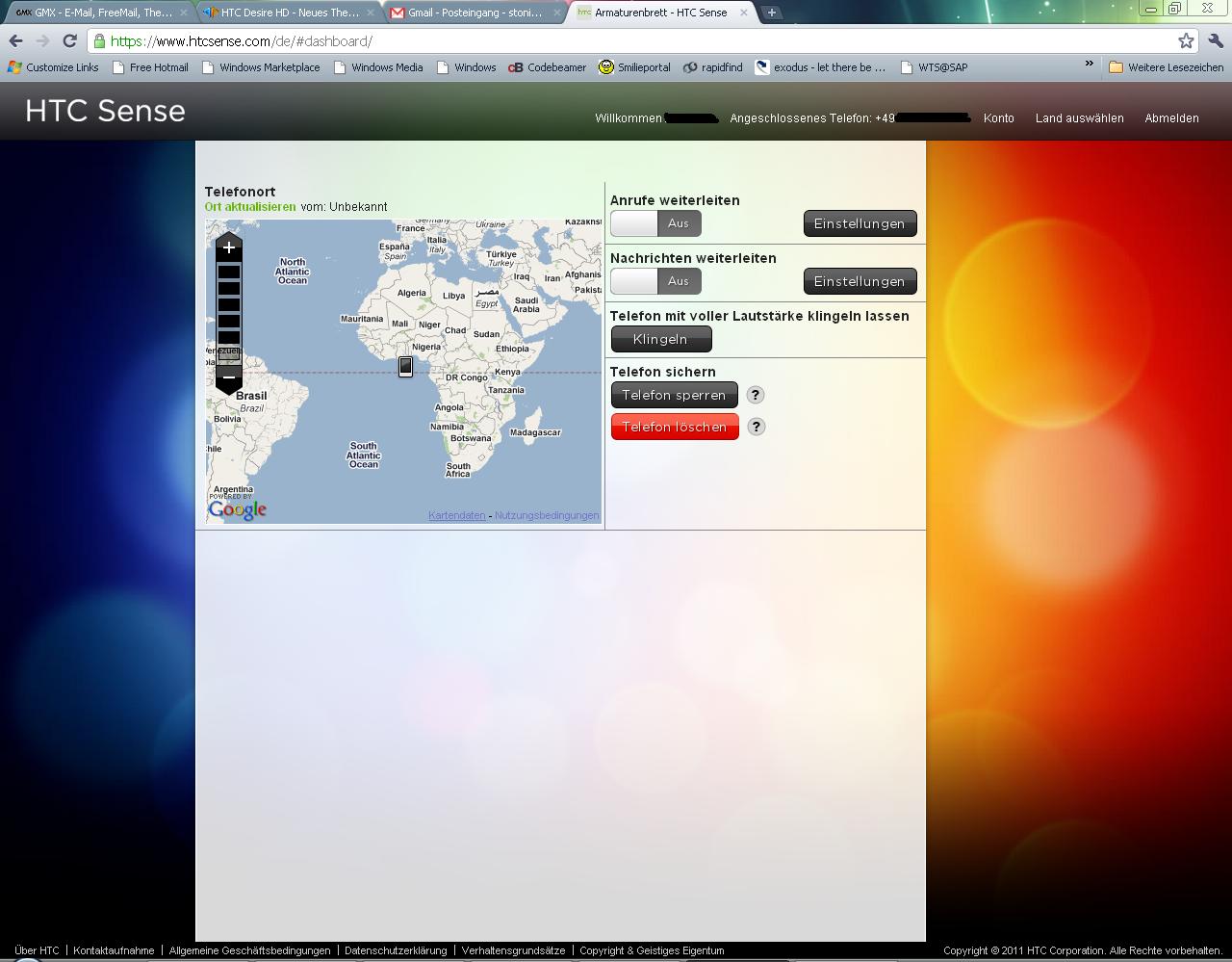Switch to the GMX E-Mail tab
The width and height of the screenshot is (1232, 962).
[98, 13]
